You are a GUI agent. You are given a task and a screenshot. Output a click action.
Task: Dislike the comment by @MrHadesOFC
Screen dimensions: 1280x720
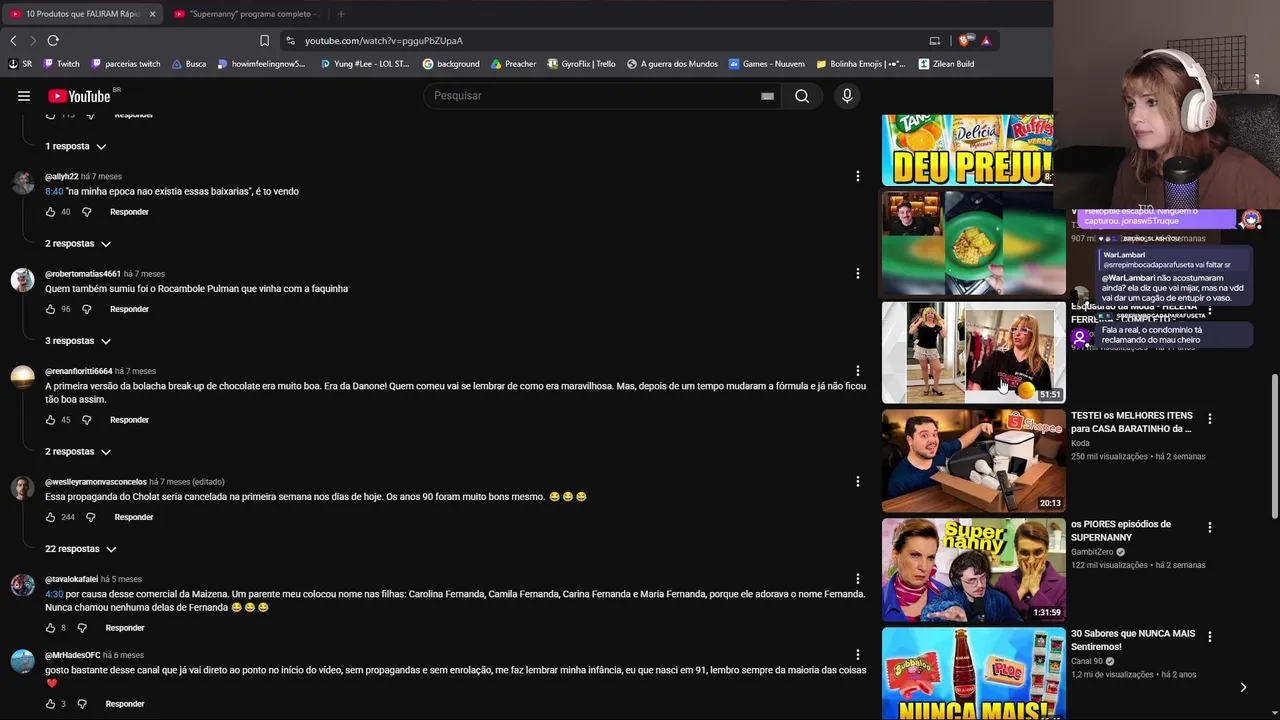(x=82, y=704)
